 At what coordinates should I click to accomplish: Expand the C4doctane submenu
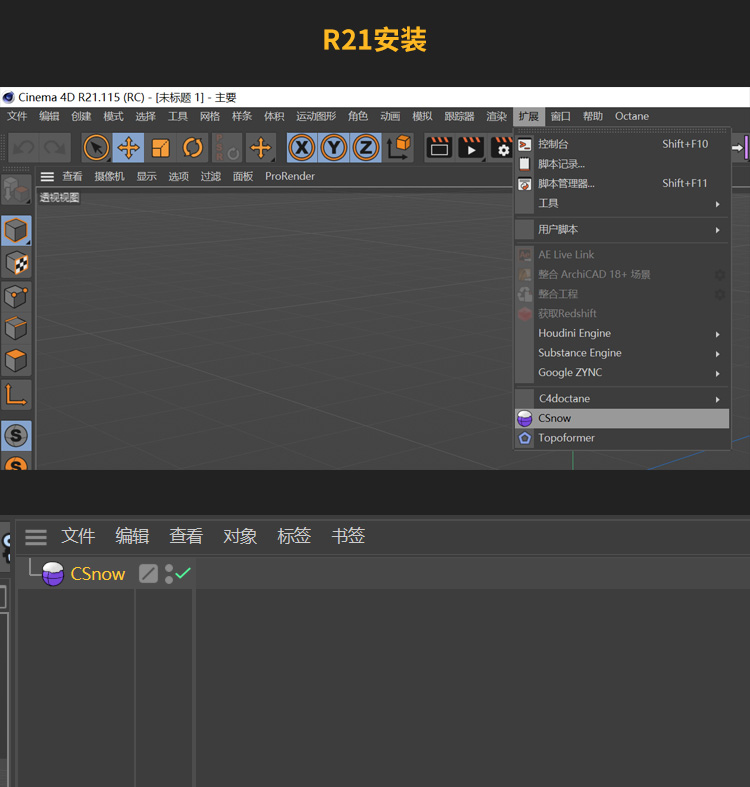click(x=622, y=399)
